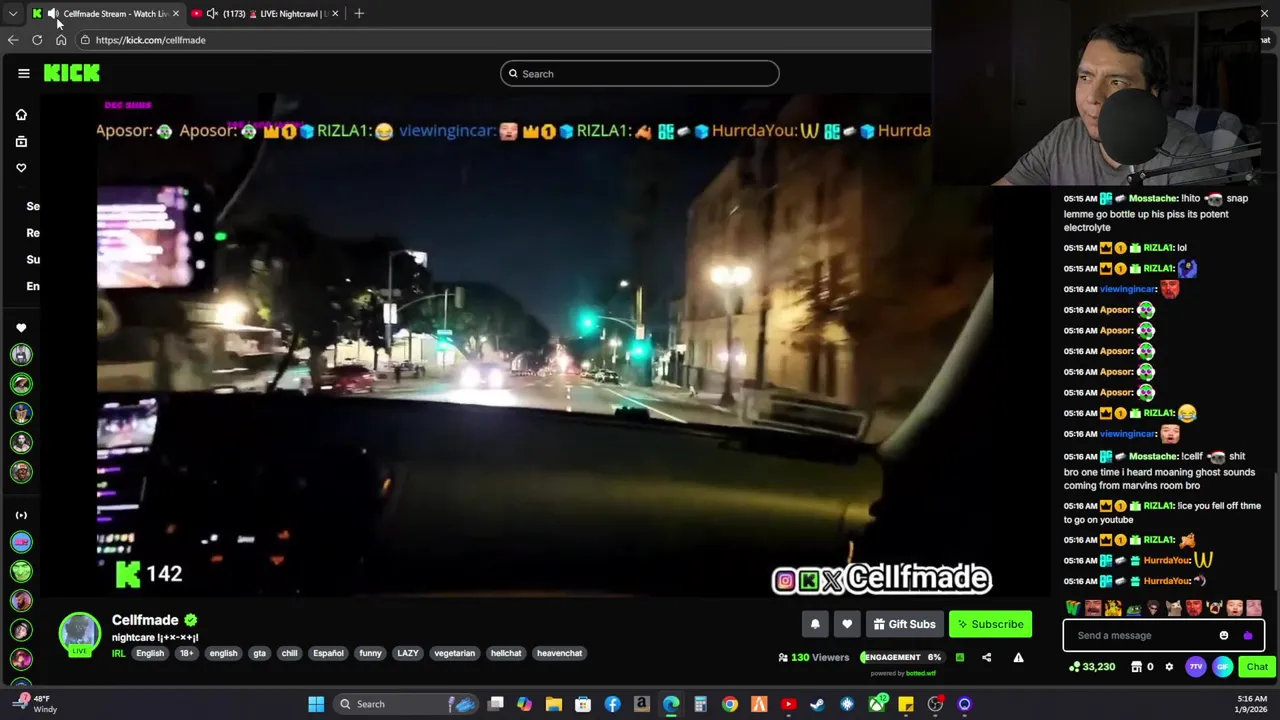Click the Windows taskbar Search box
The height and width of the screenshot is (720, 1280).
tap(408, 704)
